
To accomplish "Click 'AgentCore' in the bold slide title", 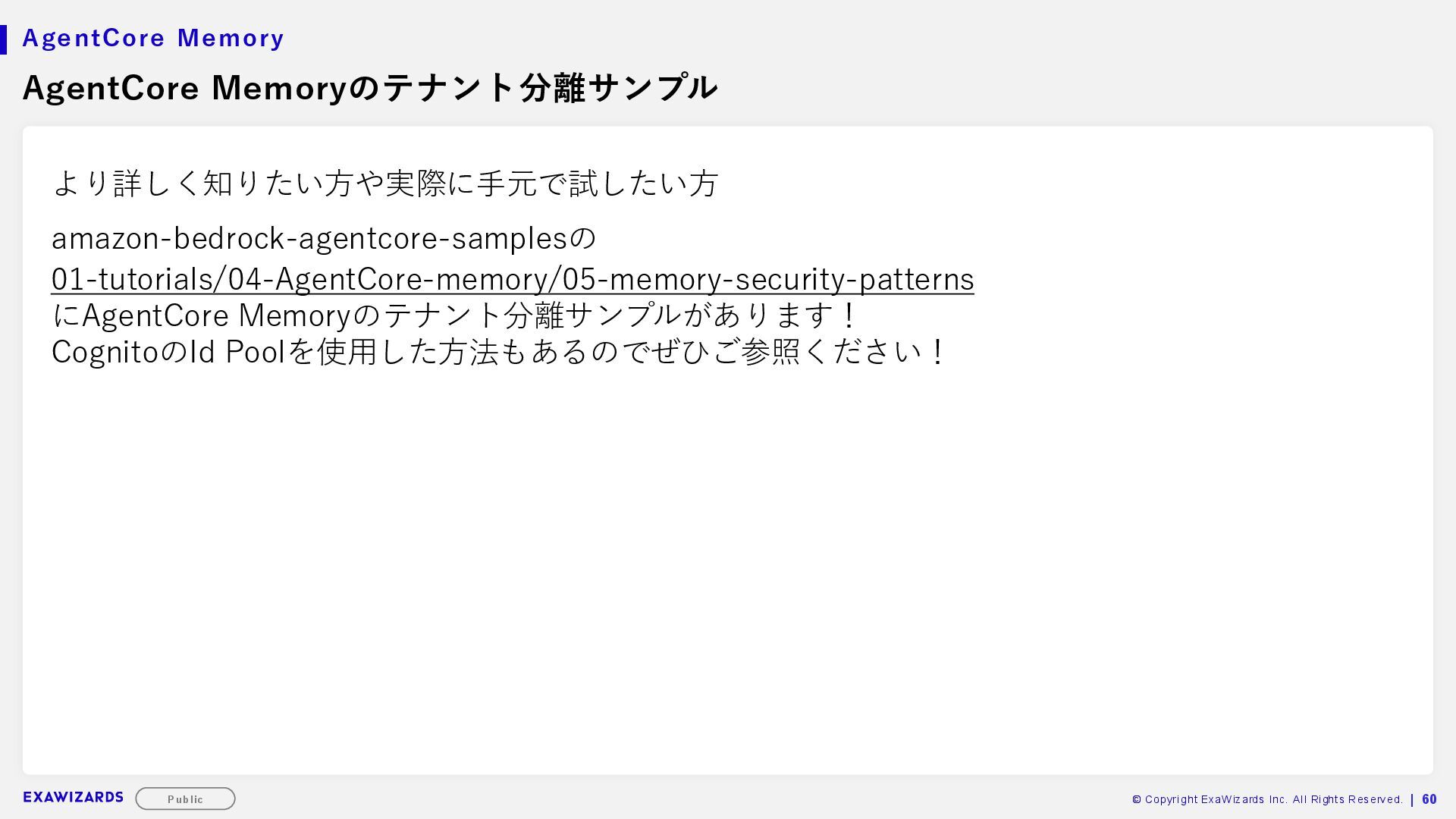I will coord(111,88).
